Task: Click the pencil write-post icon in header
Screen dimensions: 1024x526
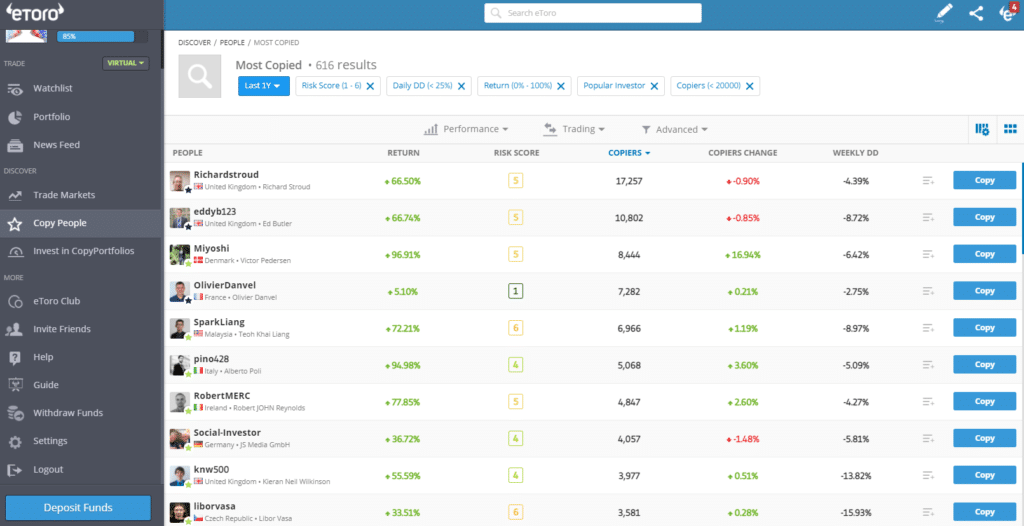Action: coord(943,13)
